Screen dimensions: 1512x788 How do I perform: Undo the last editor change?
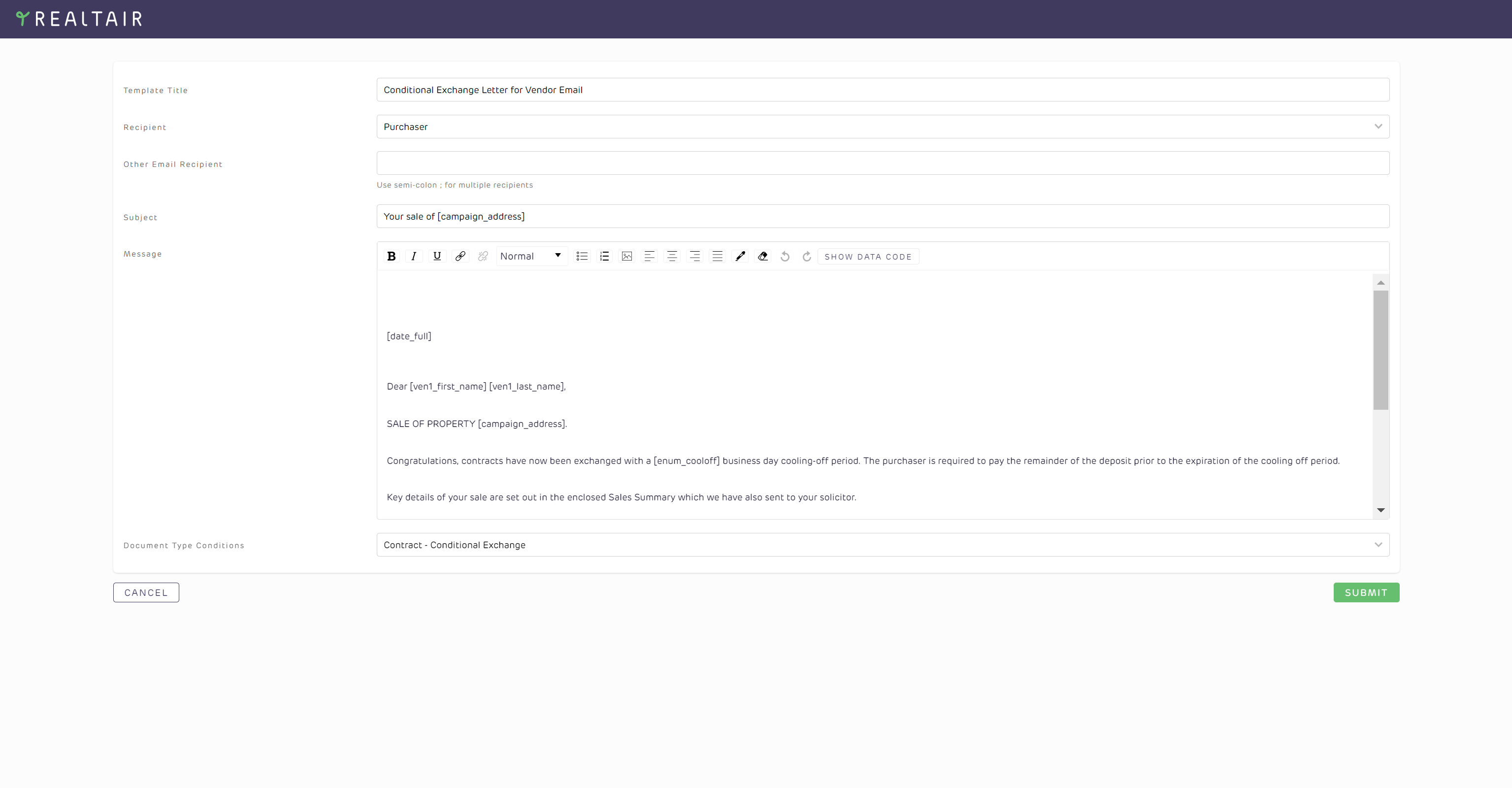coord(785,256)
